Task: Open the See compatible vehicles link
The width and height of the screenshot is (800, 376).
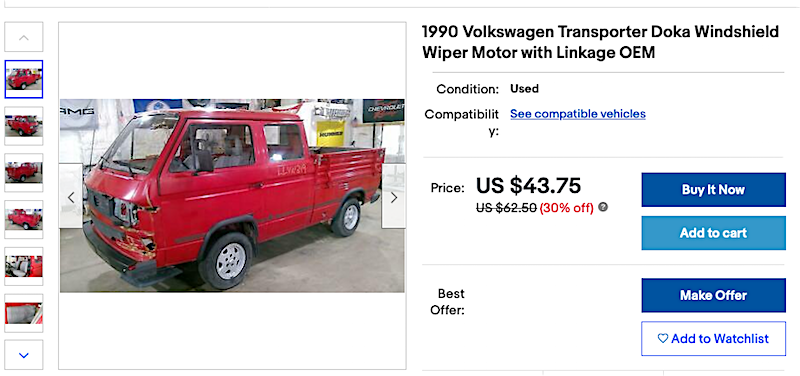Action: coord(578,114)
